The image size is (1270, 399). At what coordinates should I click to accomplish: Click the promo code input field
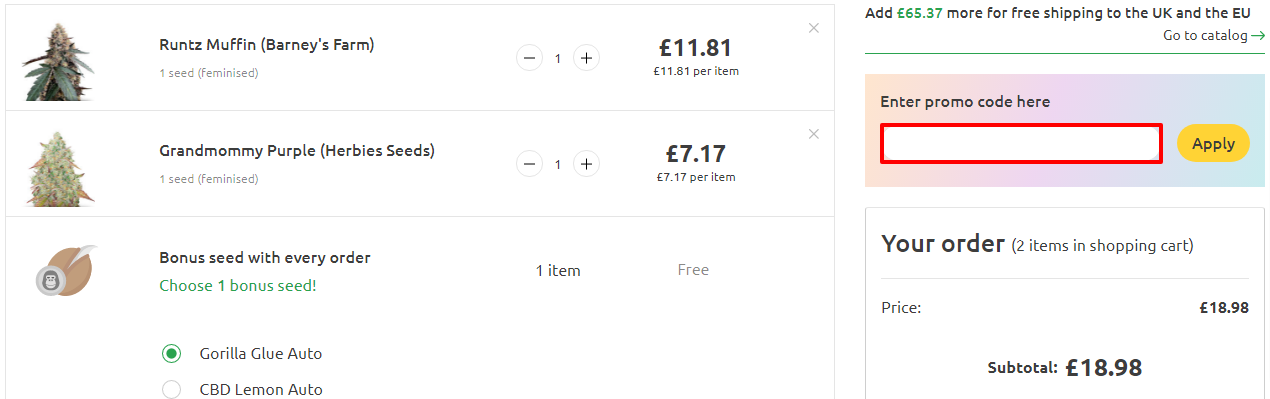click(x=1021, y=144)
